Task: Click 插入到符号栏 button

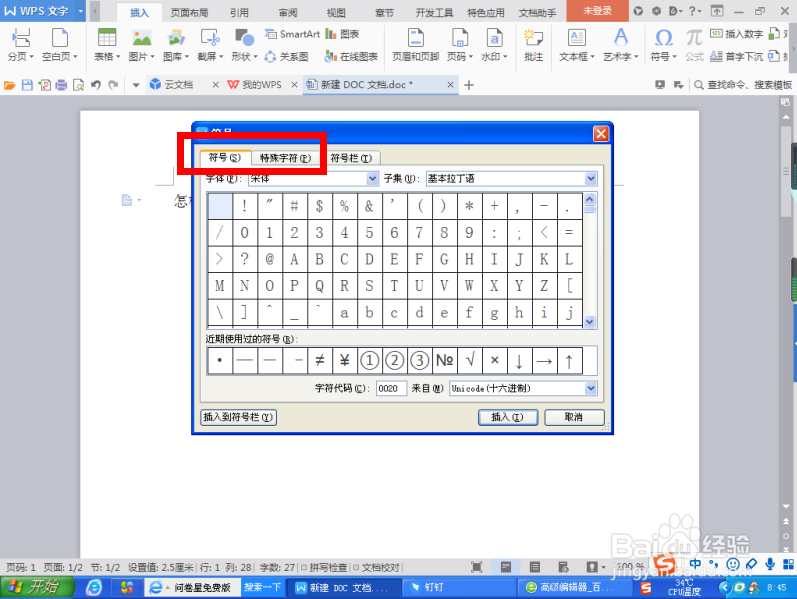Action: coord(238,417)
